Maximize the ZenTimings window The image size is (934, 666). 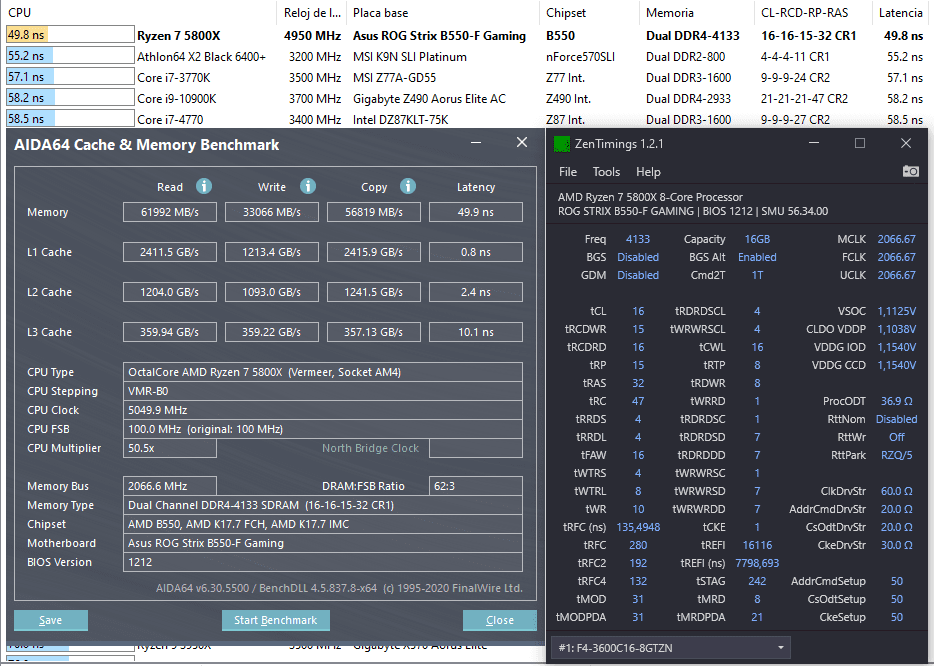pos(860,144)
